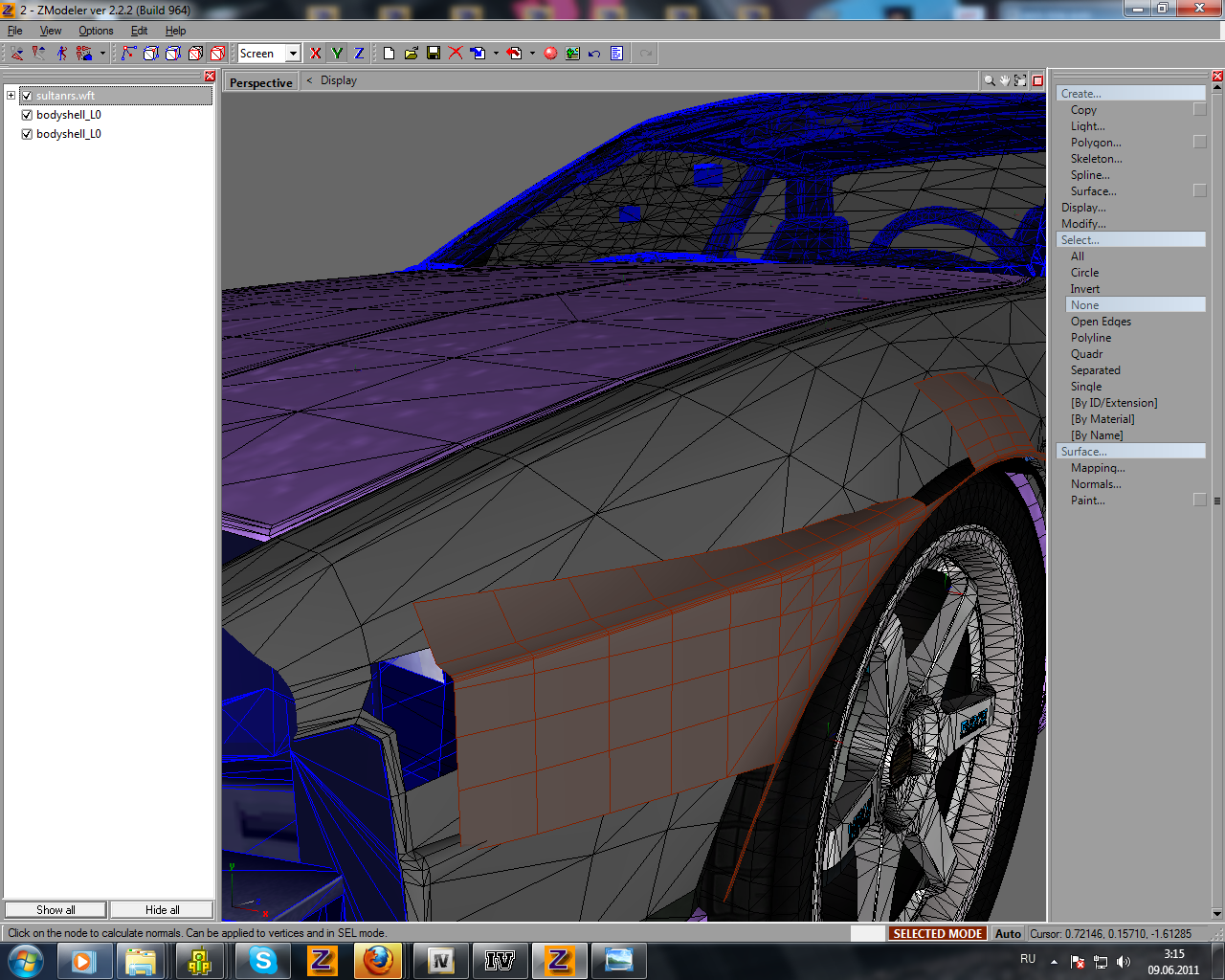
Task: Expand the sultanrs.wft tree node
Action: tap(11, 96)
